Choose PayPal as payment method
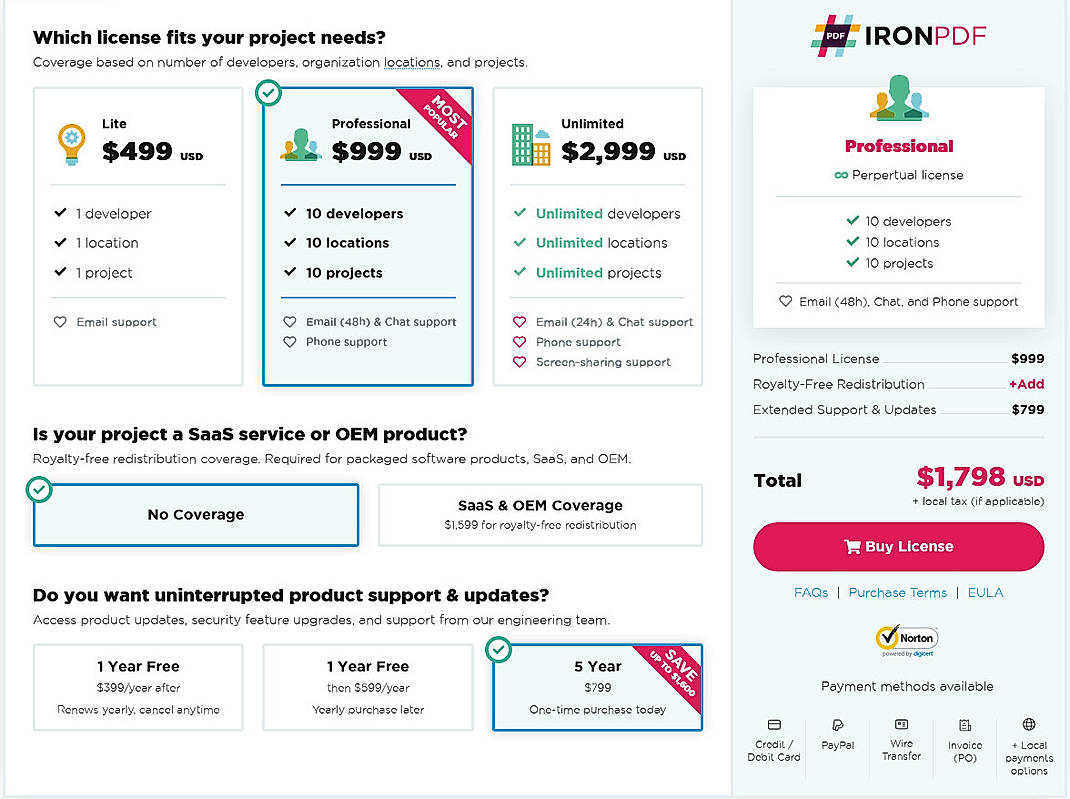 (x=837, y=740)
